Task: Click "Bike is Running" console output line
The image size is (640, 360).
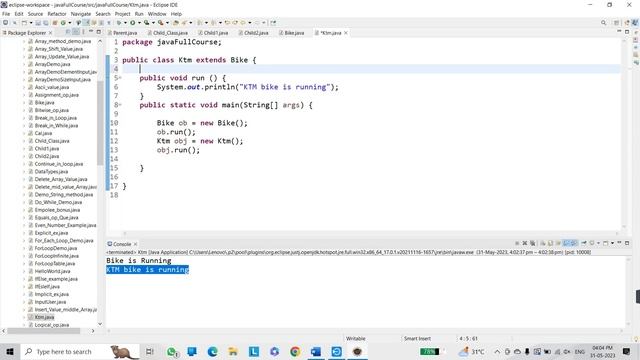Action: [x=139, y=260]
